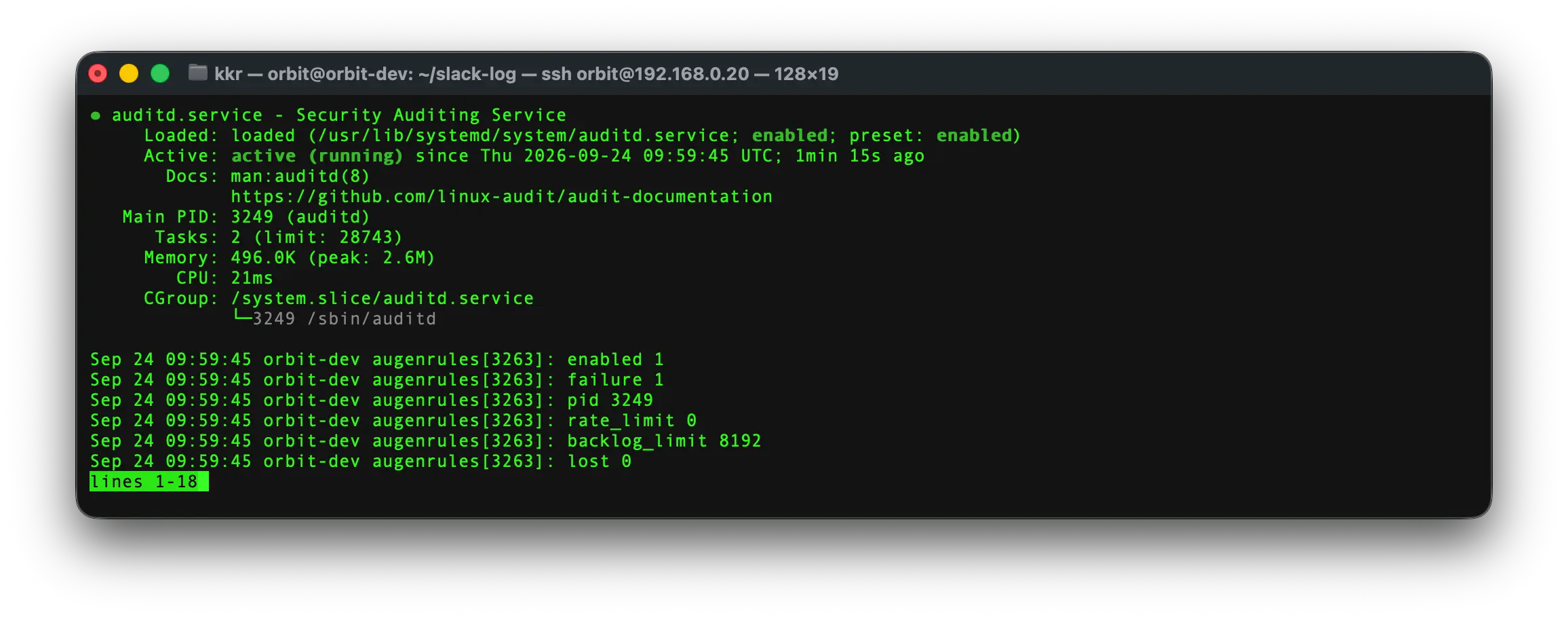Click the tree branch entry 3249 /sbin/auditd
This screenshot has height=619, width=1568.
coord(334,319)
